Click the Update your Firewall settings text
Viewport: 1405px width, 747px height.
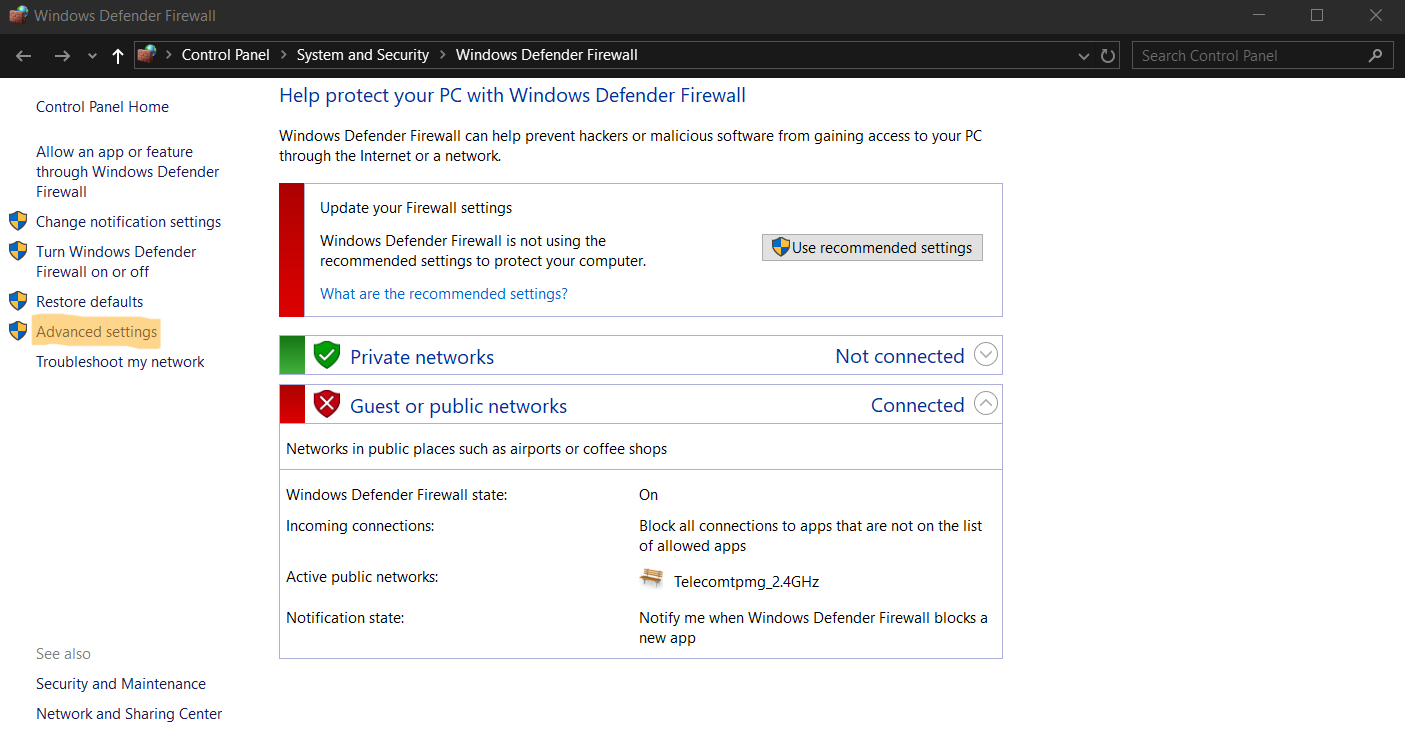click(x=416, y=208)
